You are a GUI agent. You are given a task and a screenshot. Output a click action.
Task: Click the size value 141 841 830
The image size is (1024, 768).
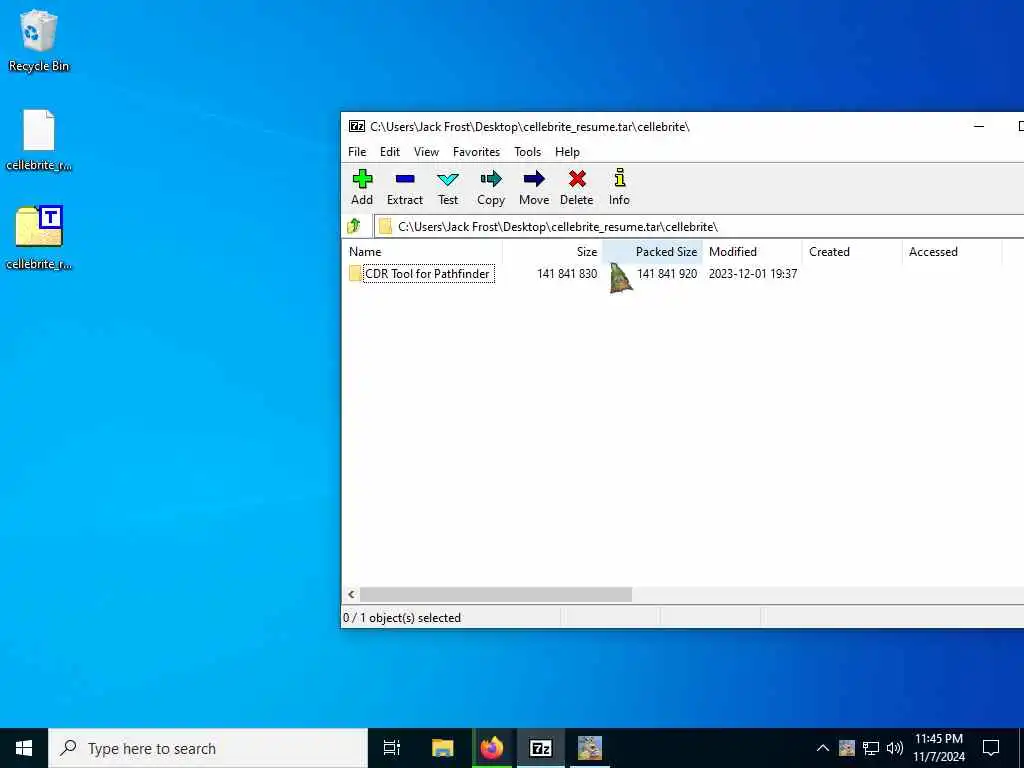point(567,274)
